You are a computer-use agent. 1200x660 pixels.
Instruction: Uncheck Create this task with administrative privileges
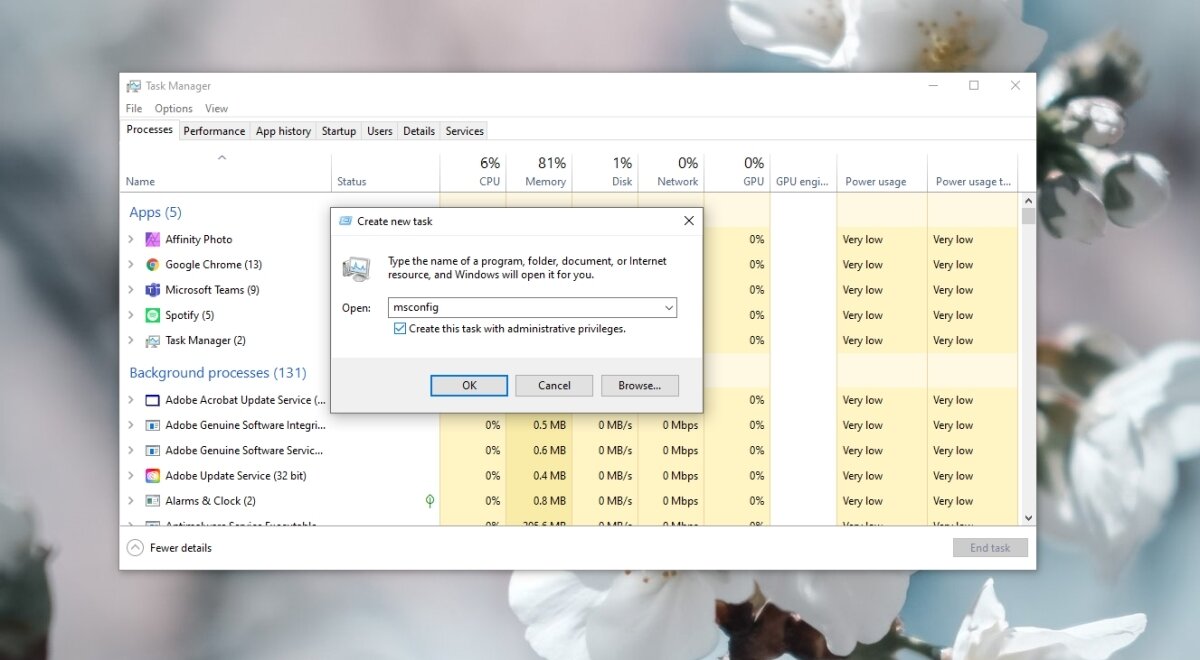(x=400, y=328)
